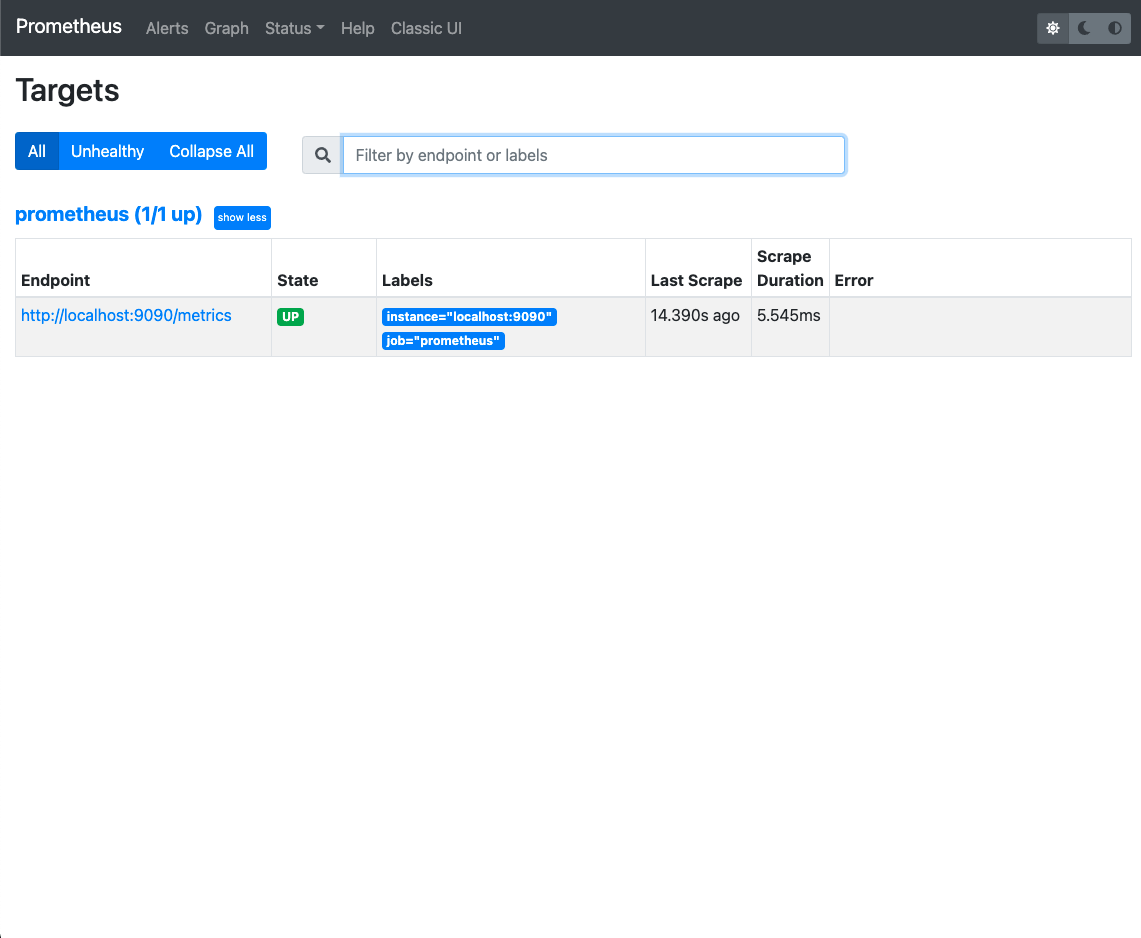Select the instance="localhost:9090" label badge
The image size is (1141, 938).
469,317
